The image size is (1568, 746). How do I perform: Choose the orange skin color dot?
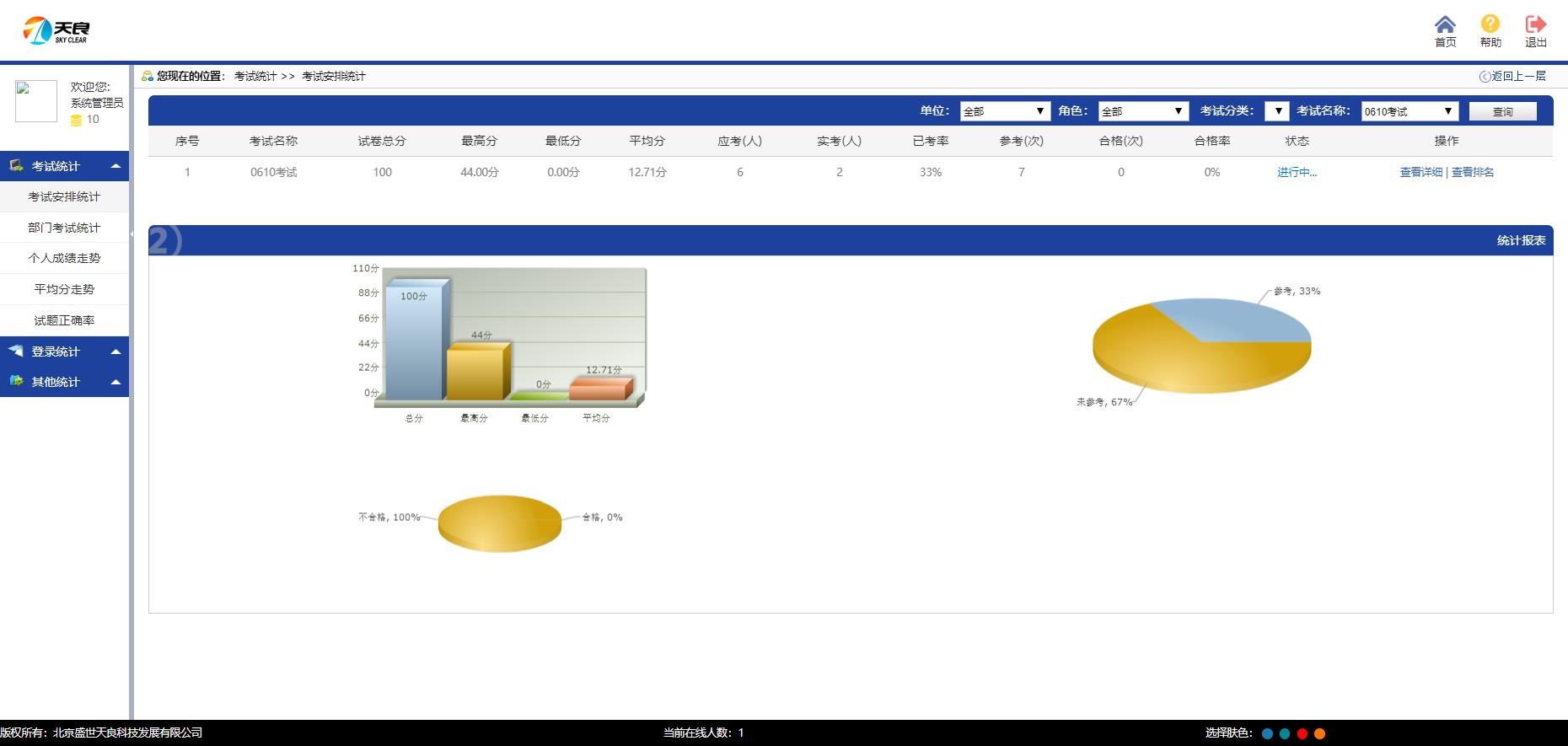tap(1320, 733)
